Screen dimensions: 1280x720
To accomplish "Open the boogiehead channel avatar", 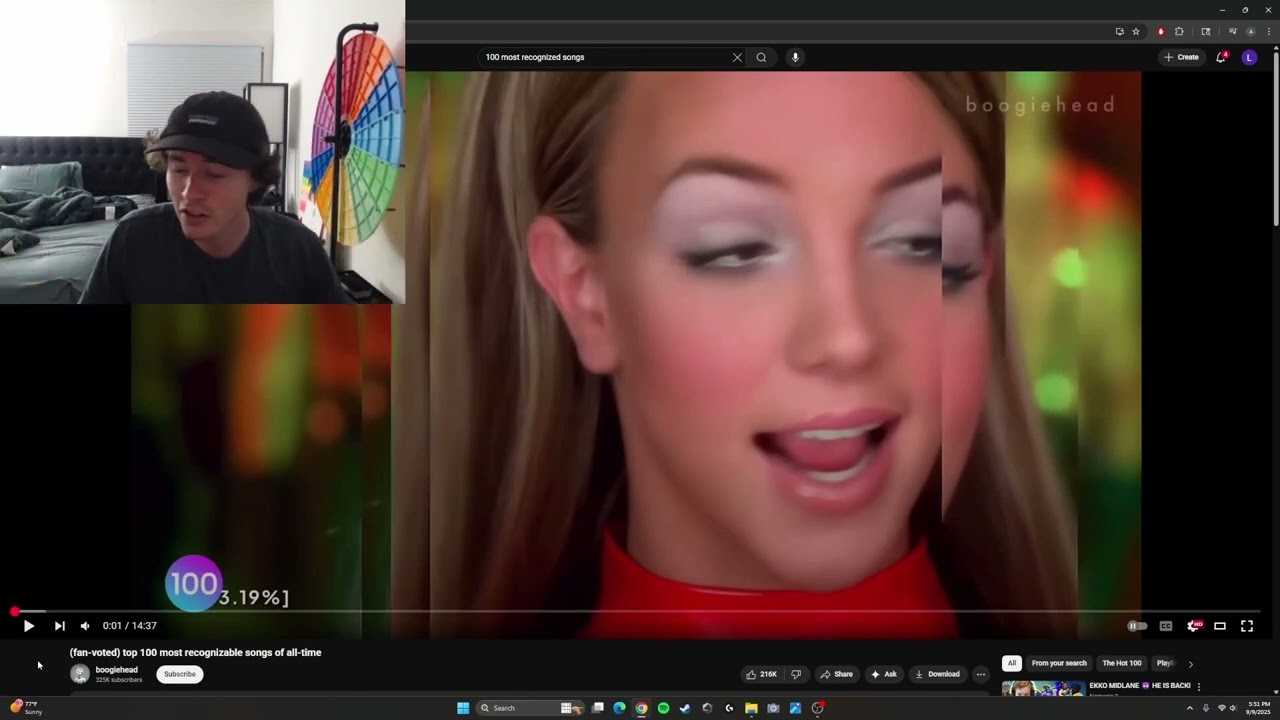I will (x=79, y=674).
